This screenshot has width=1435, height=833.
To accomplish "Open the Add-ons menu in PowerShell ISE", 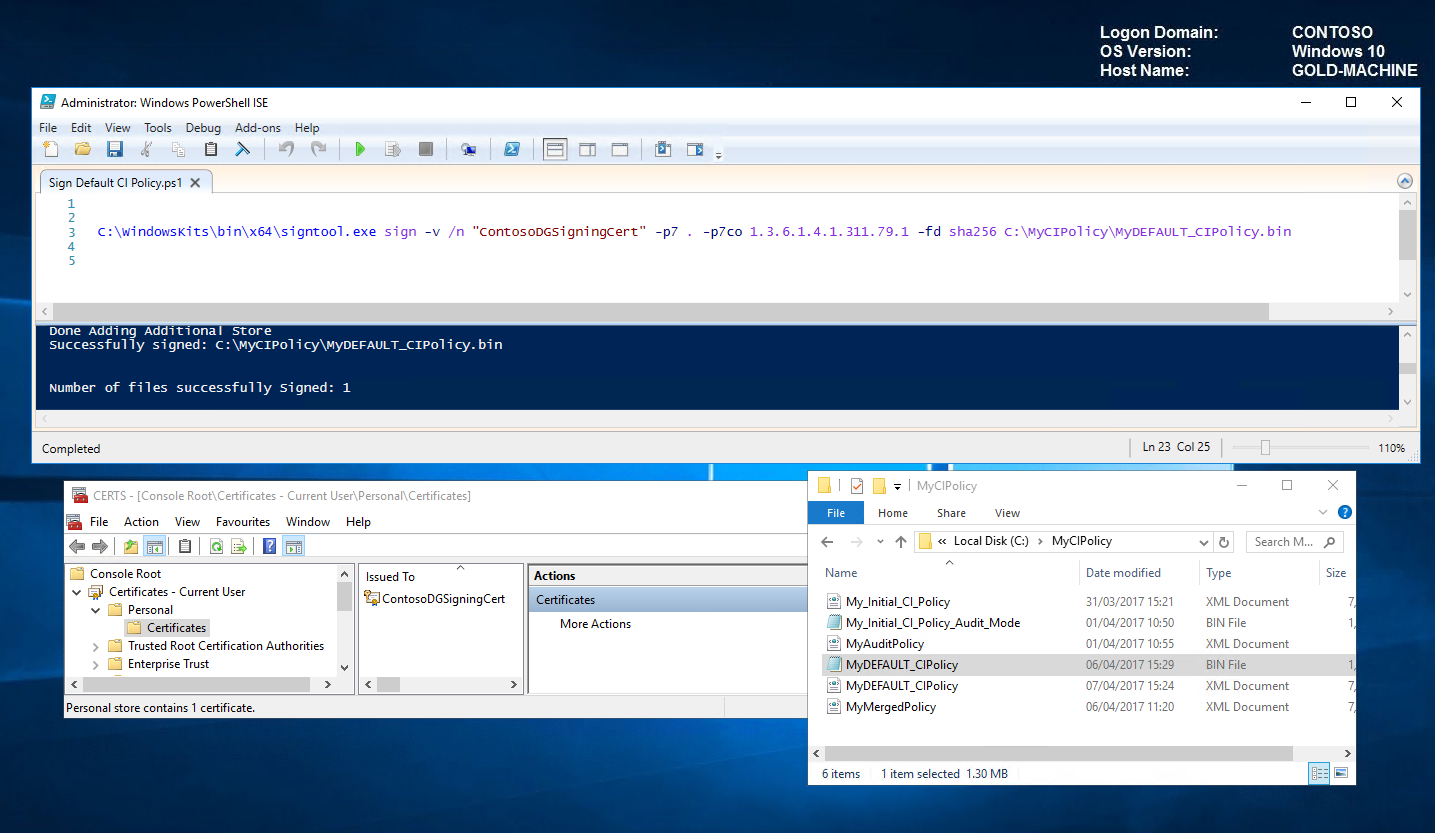I will 258,128.
